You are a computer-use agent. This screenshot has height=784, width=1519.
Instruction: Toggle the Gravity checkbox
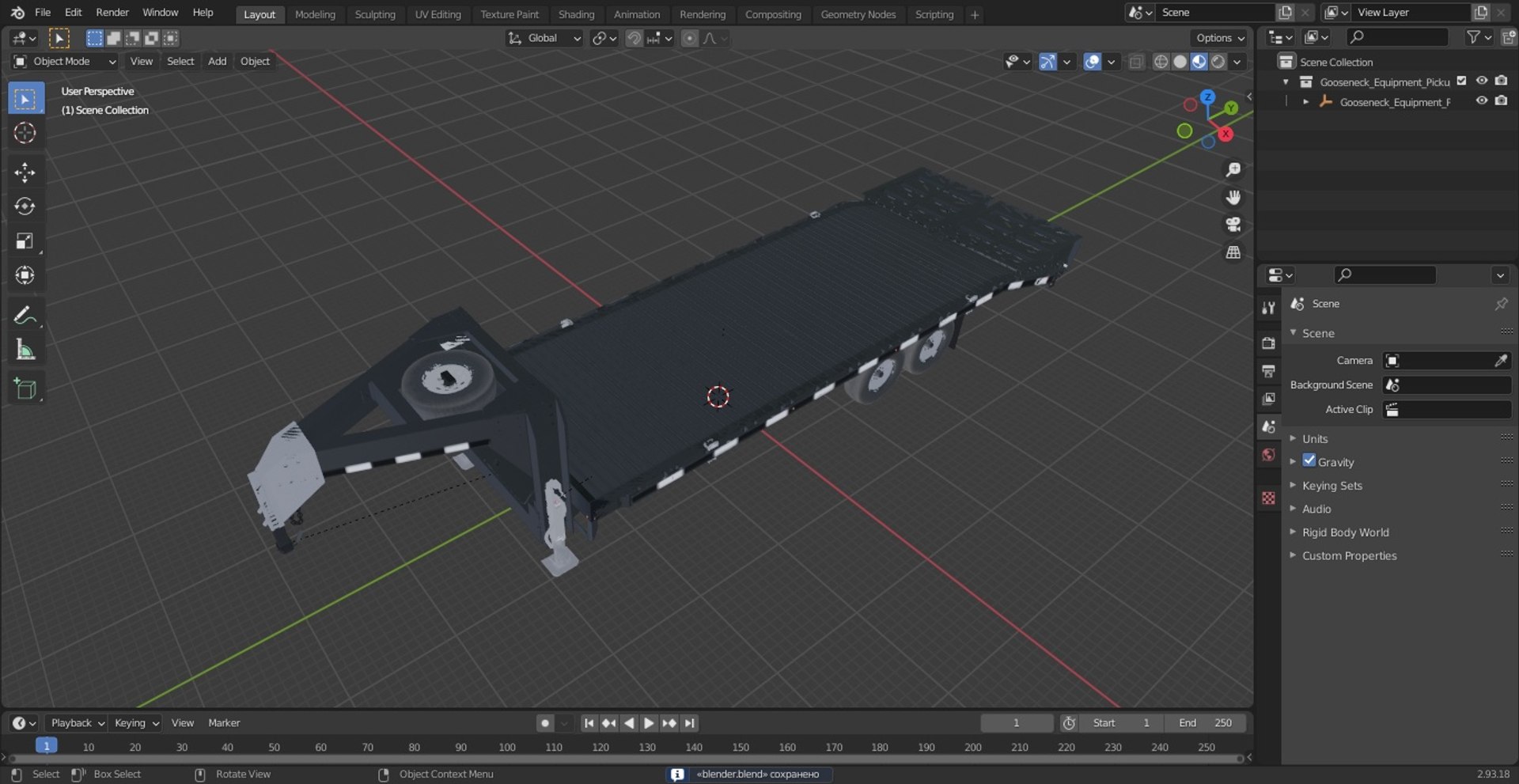[x=1309, y=460]
